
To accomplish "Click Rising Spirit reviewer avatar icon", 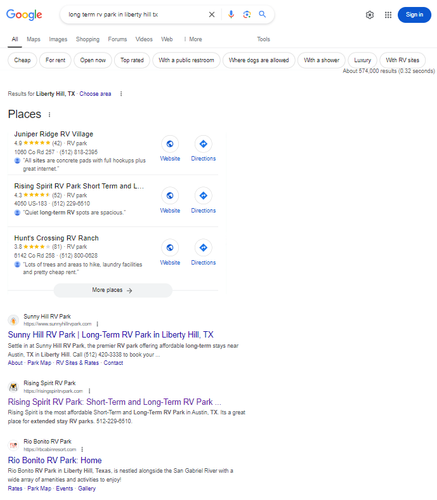I will pos(17,213).
